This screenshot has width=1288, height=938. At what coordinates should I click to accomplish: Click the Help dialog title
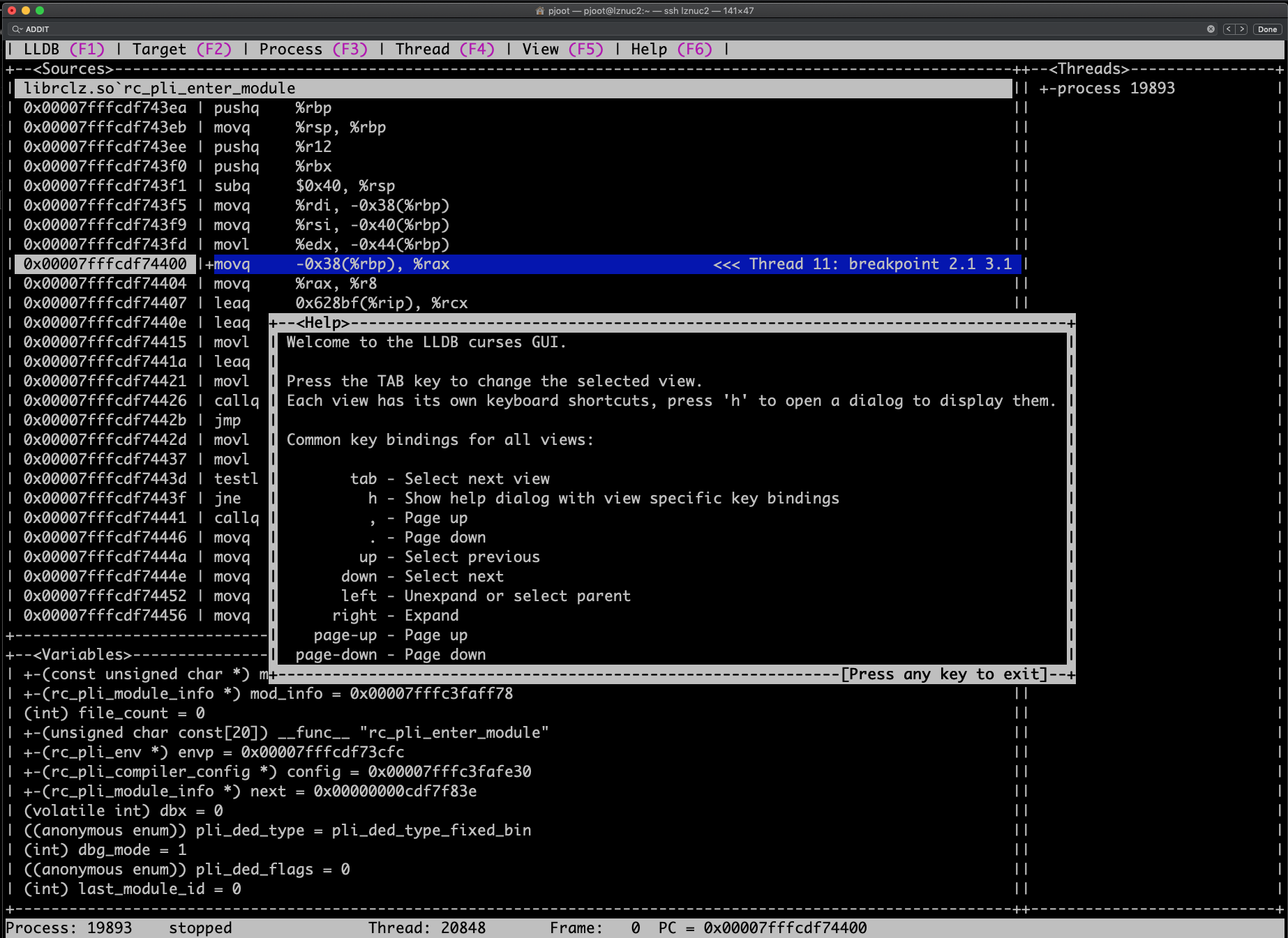click(322, 323)
